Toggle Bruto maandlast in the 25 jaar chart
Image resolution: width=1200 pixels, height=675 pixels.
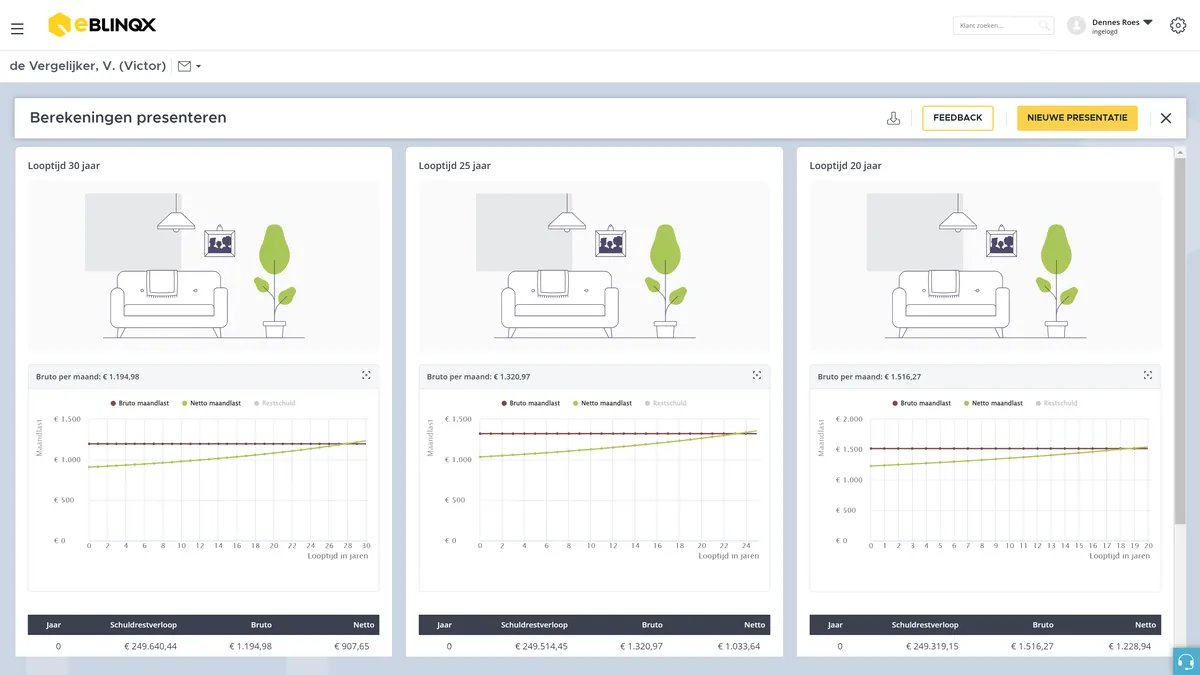(x=531, y=403)
